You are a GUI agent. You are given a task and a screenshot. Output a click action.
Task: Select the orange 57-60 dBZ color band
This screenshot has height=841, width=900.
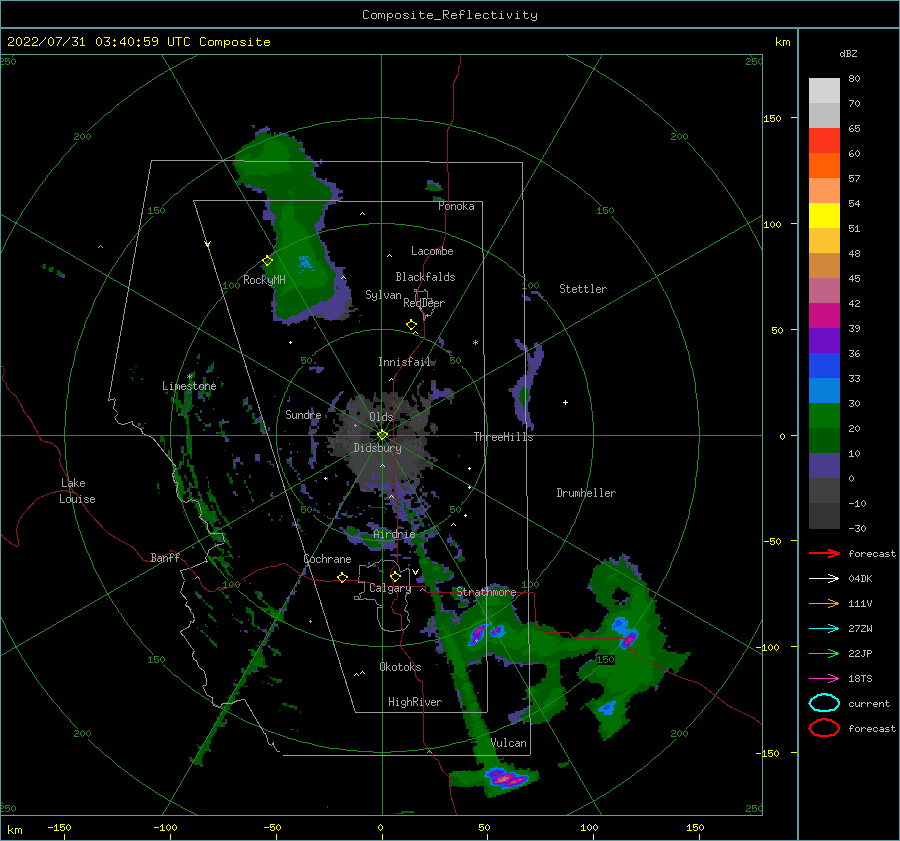[x=824, y=165]
